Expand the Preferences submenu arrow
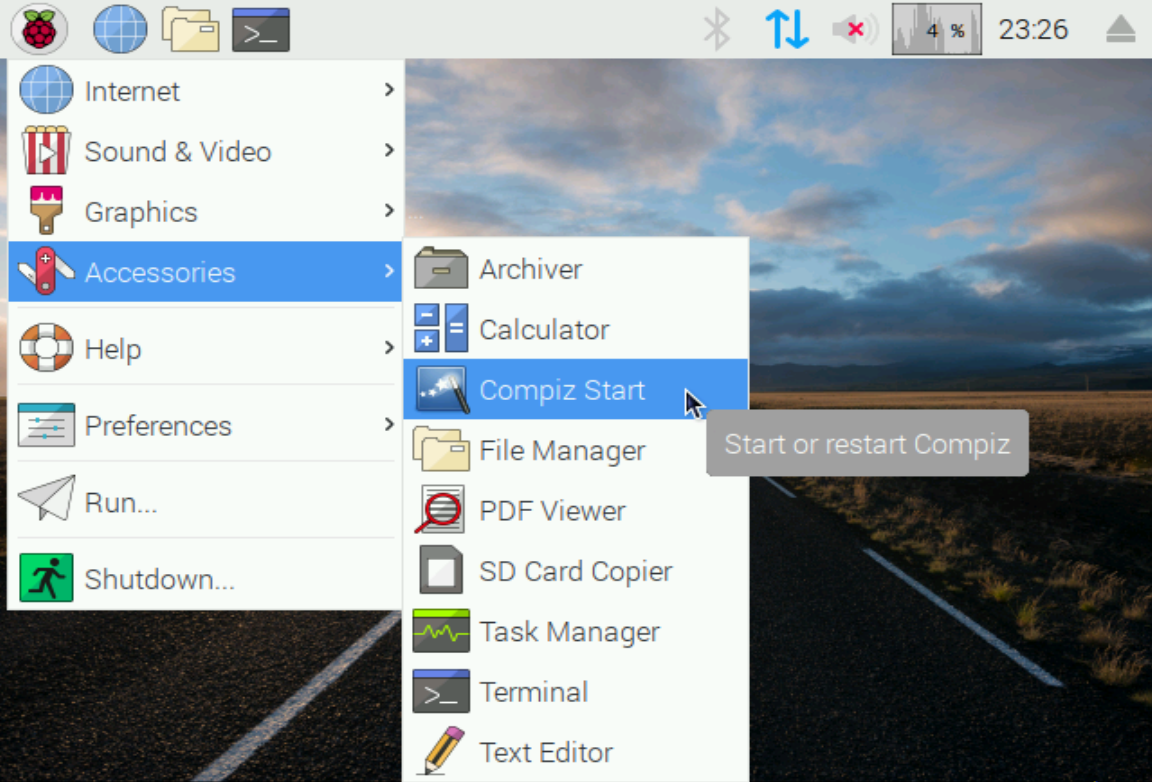The height and width of the screenshot is (782, 1152). (x=389, y=424)
